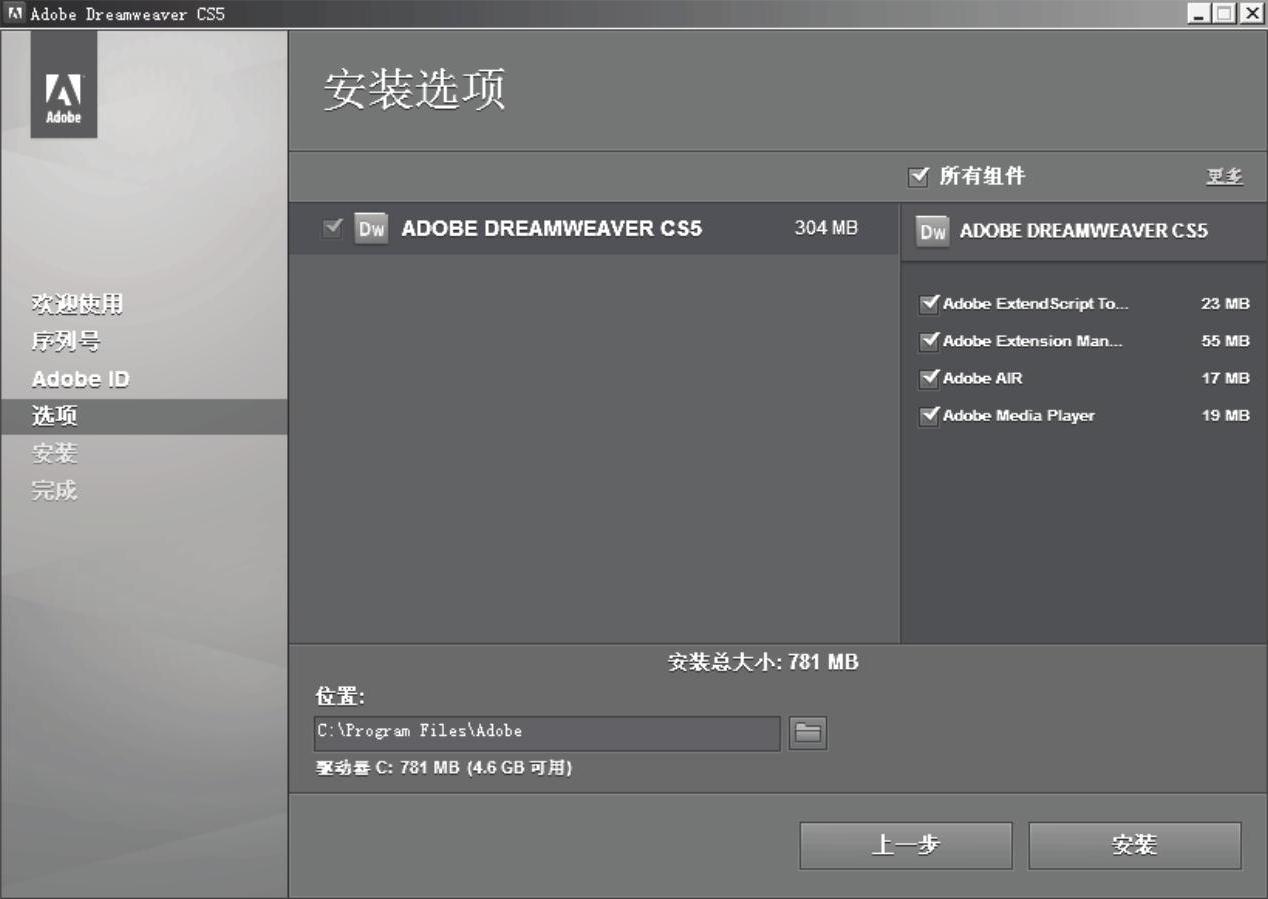Image resolution: width=1268 pixels, height=899 pixels.
Task: Uncheck Adobe ExtendScript Toolkit component
Action: click(x=929, y=303)
